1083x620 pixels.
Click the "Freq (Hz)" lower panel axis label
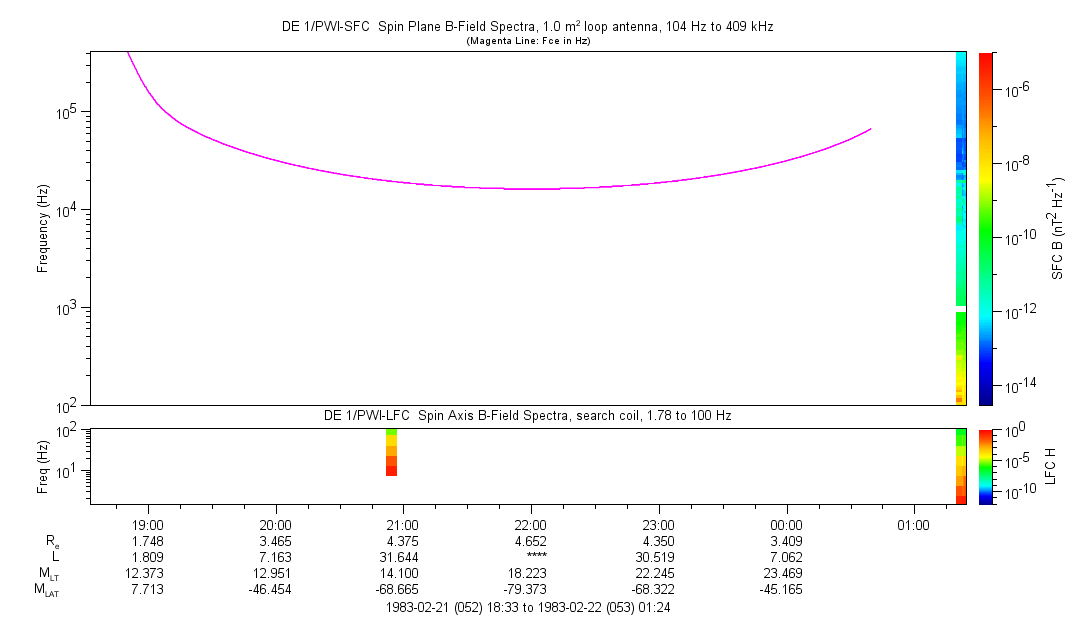[x=43, y=466]
